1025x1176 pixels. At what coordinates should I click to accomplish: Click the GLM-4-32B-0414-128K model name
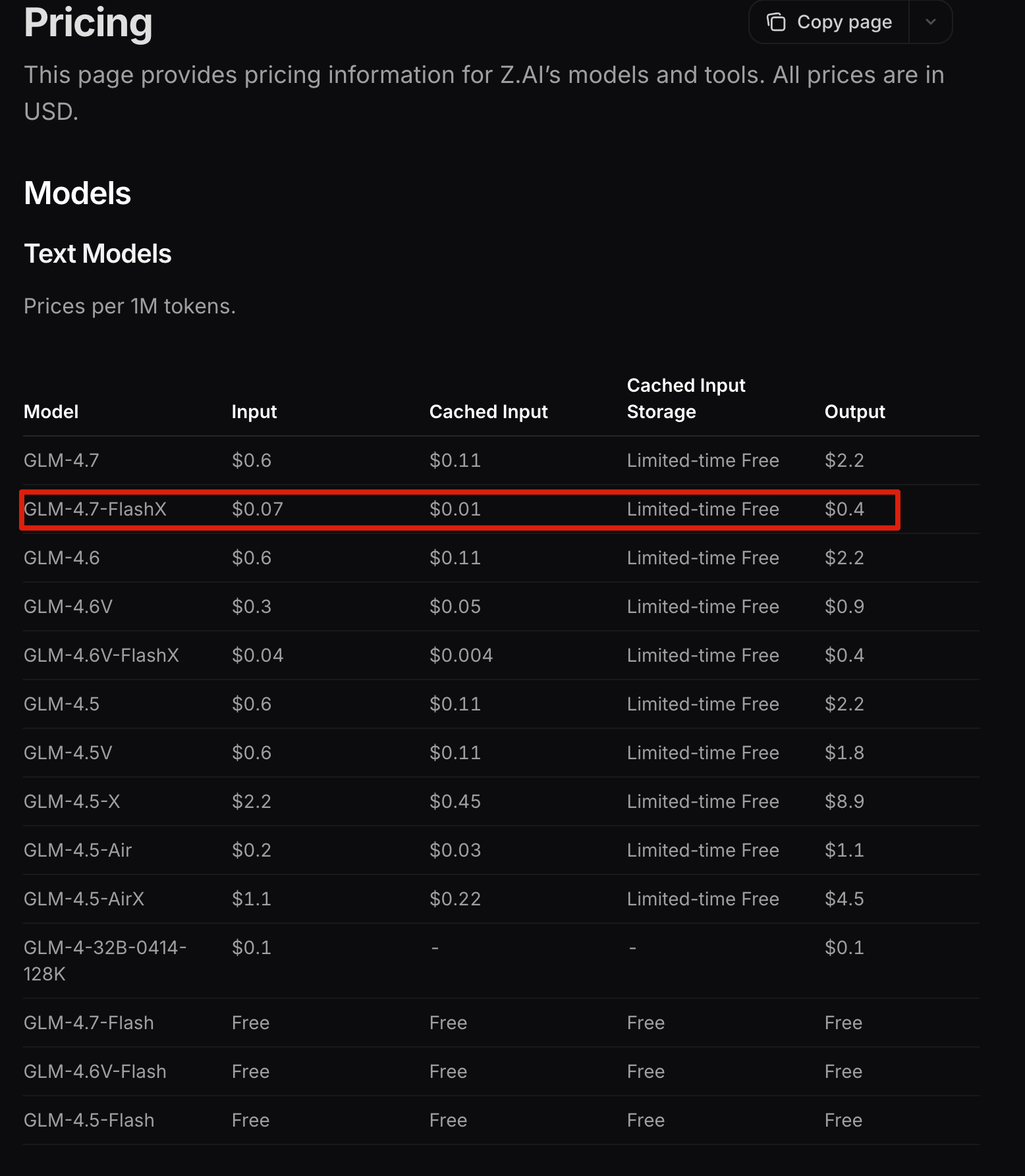point(105,961)
